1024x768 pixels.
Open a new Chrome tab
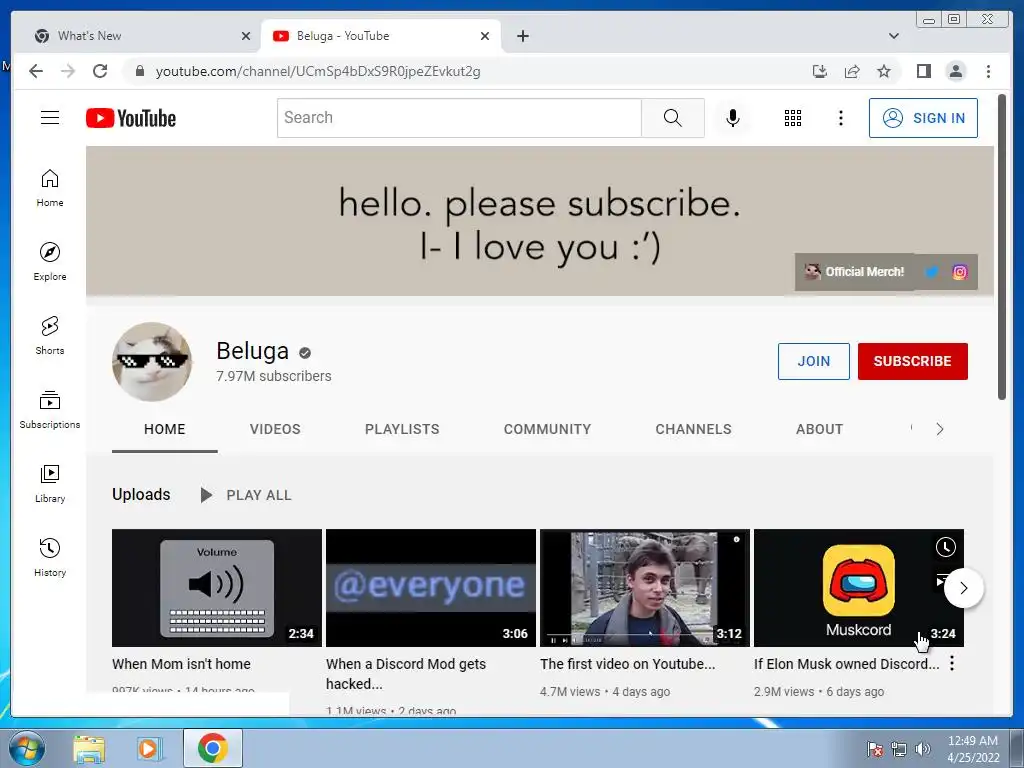pos(522,36)
